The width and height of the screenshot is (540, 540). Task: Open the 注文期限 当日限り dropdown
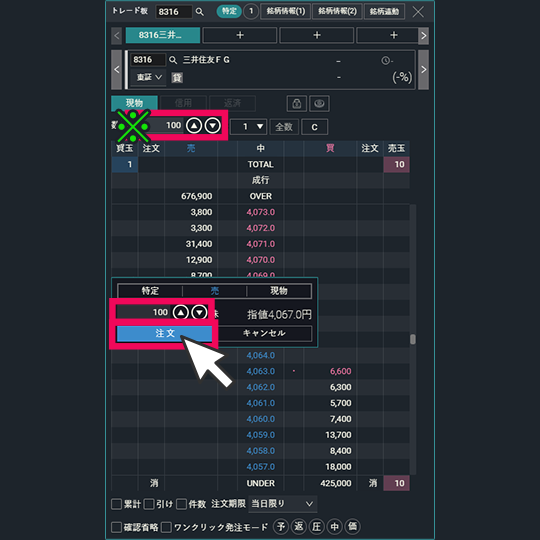(282, 504)
